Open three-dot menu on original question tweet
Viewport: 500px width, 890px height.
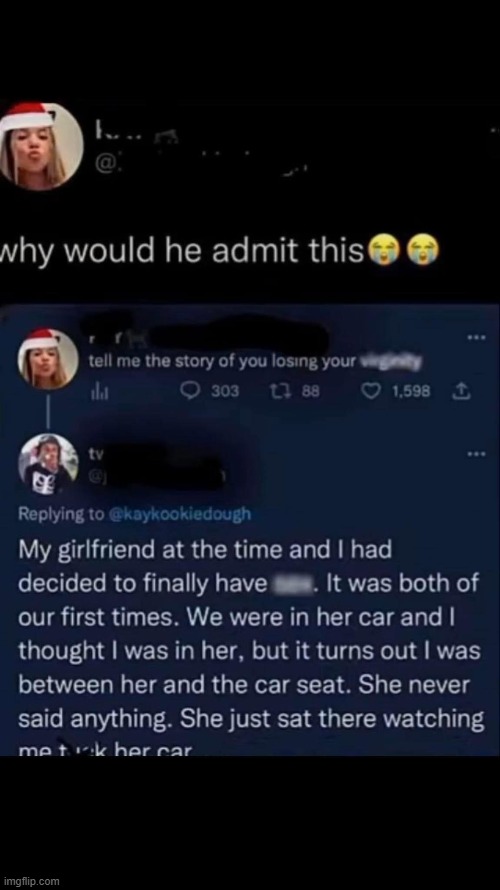473,337
